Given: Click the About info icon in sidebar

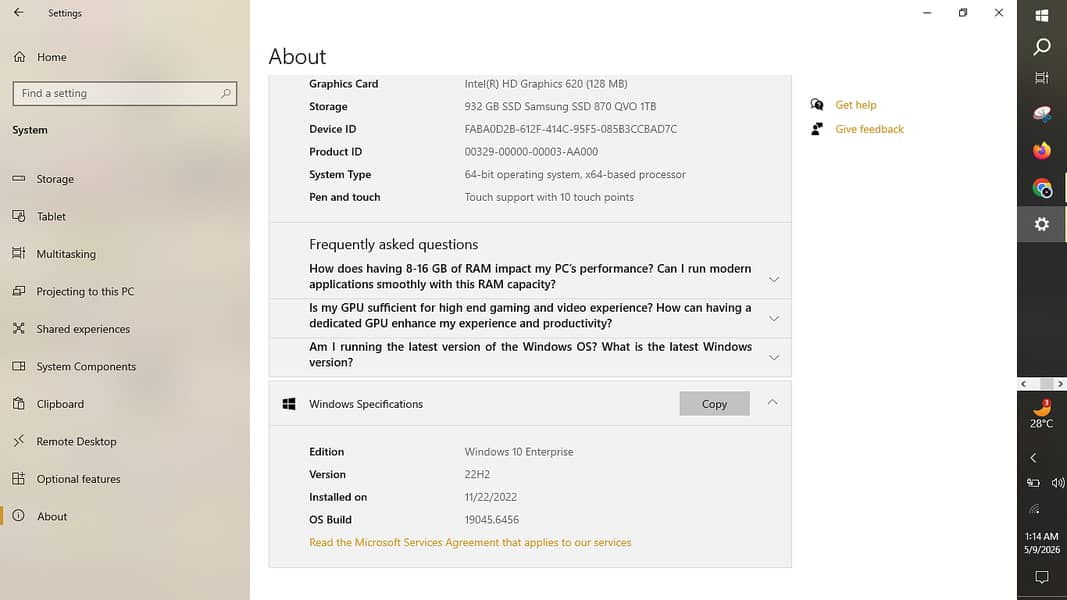Looking at the screenshot, I should tap(18, 516).
